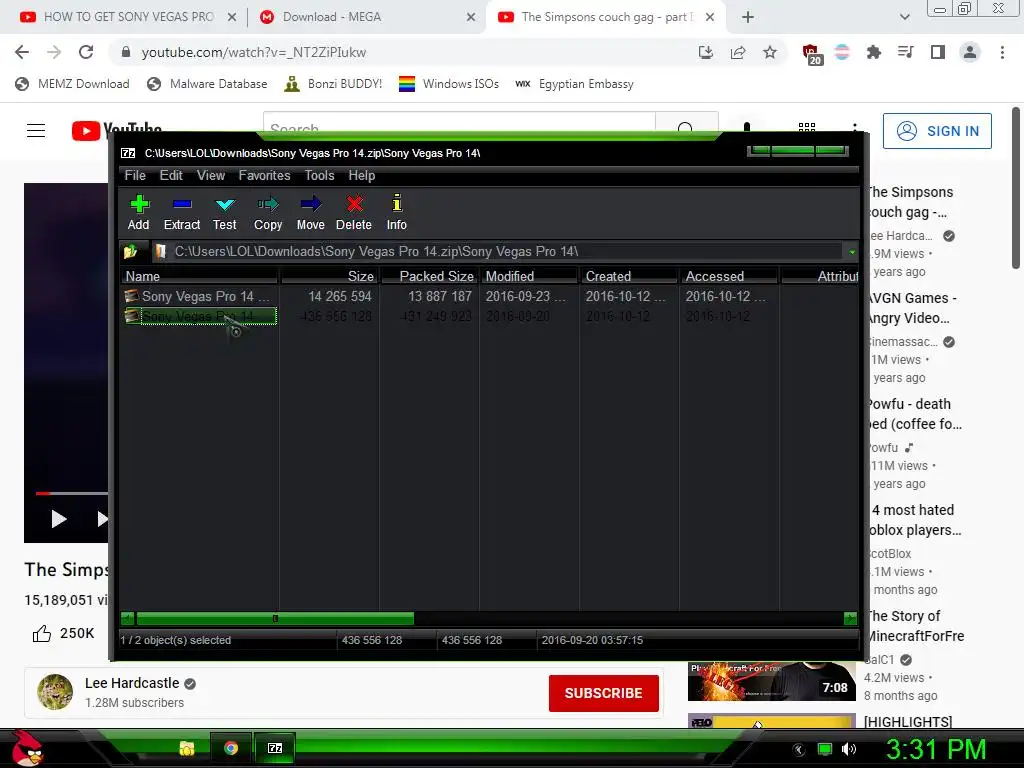This screenshot has height=768, width=1024.
Task: Open the Tools menu in 7-Zip
Action: (x=319, y=176)
